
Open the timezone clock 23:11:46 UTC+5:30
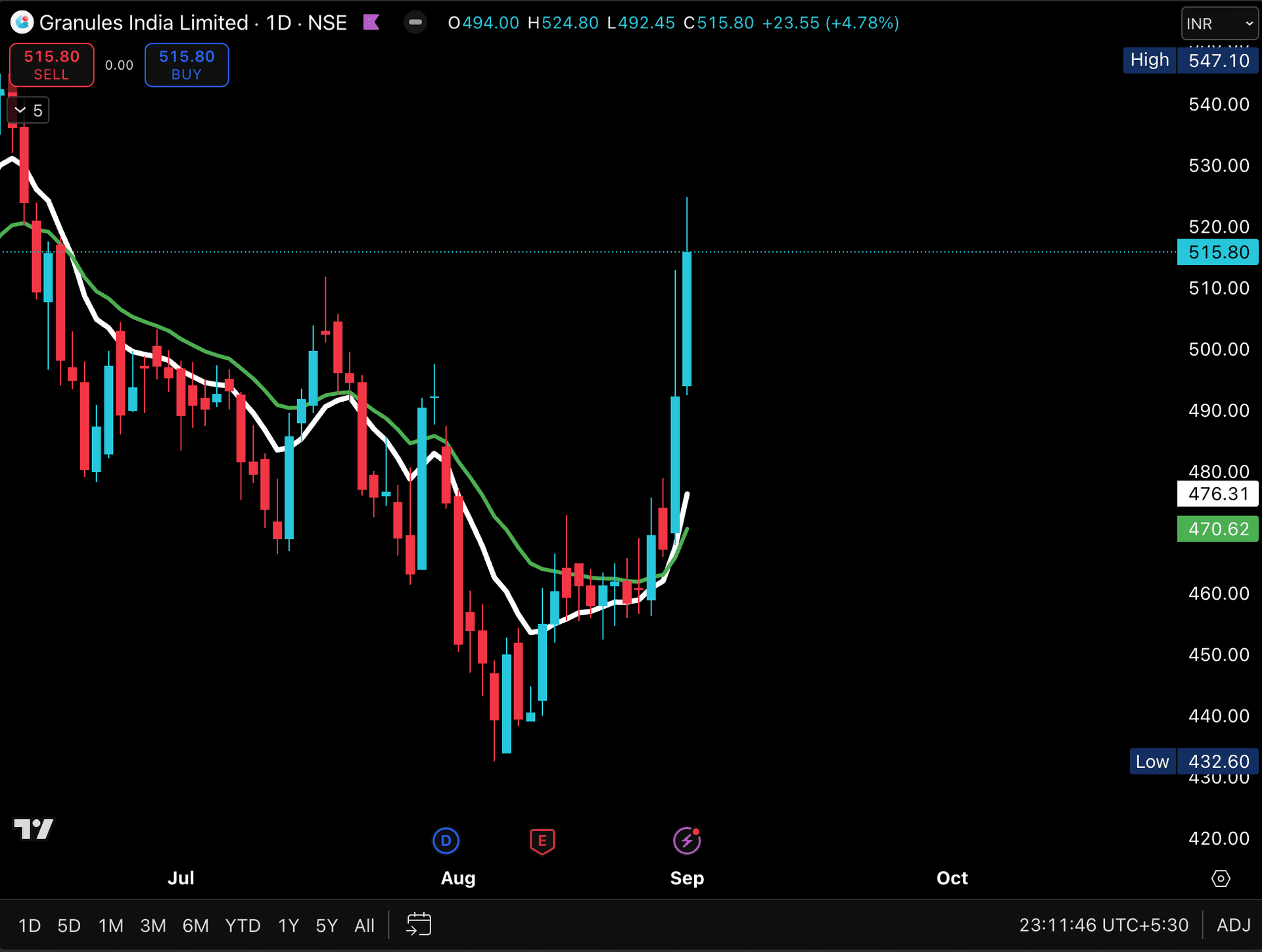tap(1104, 925)
